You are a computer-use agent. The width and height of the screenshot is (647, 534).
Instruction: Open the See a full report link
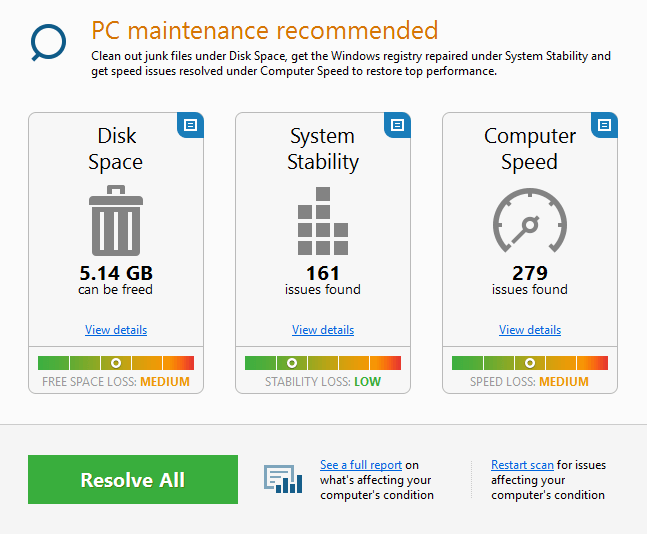click(361, 465)
